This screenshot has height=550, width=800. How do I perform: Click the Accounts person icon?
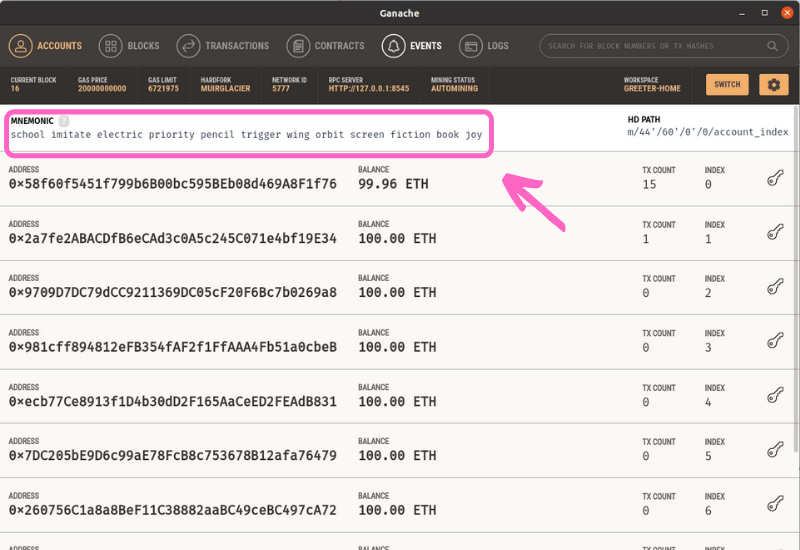(x=20, y=46)
